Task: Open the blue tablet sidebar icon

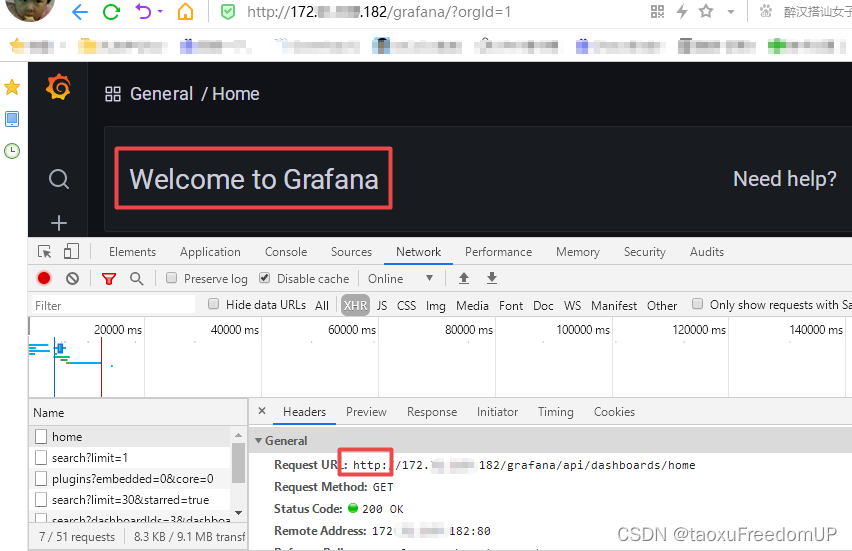Action: [12, 119]
